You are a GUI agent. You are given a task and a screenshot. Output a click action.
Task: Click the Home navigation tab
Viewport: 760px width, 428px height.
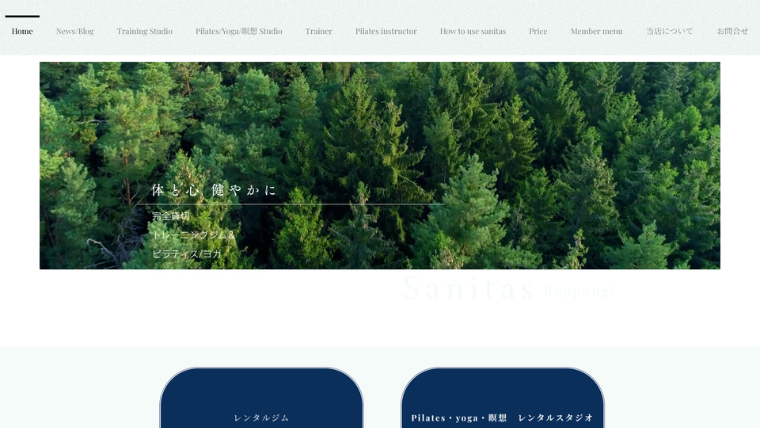pos(22,31)
